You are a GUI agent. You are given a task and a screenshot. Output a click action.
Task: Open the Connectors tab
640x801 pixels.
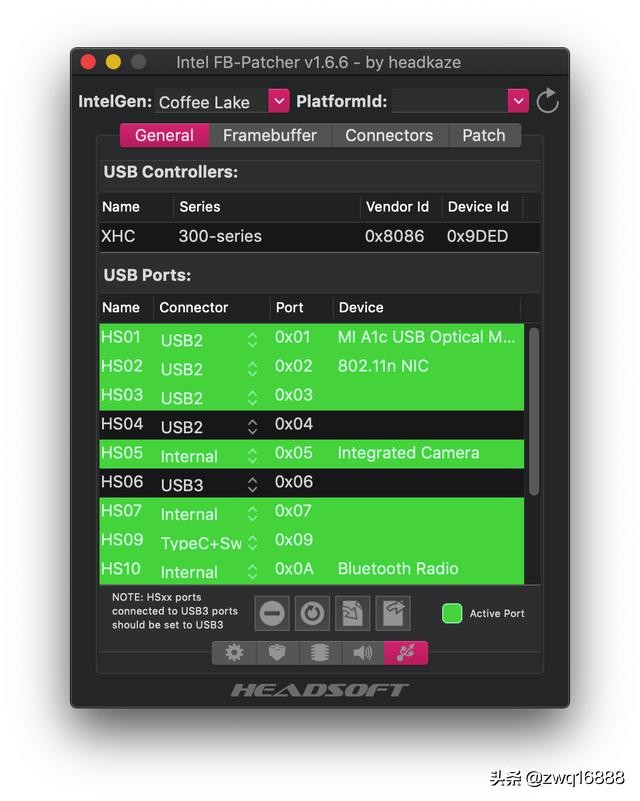click(x=388, y=135)
